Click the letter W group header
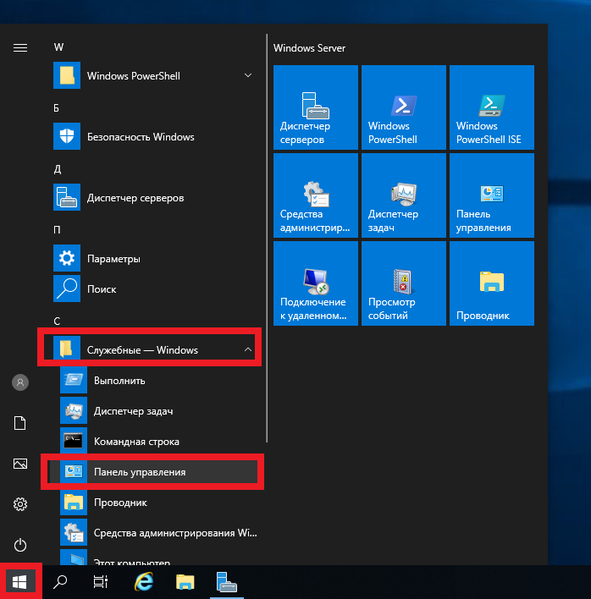 [58, 47]
